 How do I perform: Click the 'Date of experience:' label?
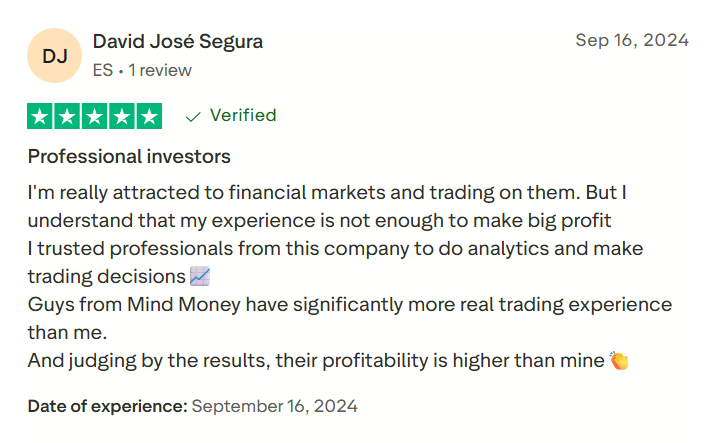(x=107, y=406)
